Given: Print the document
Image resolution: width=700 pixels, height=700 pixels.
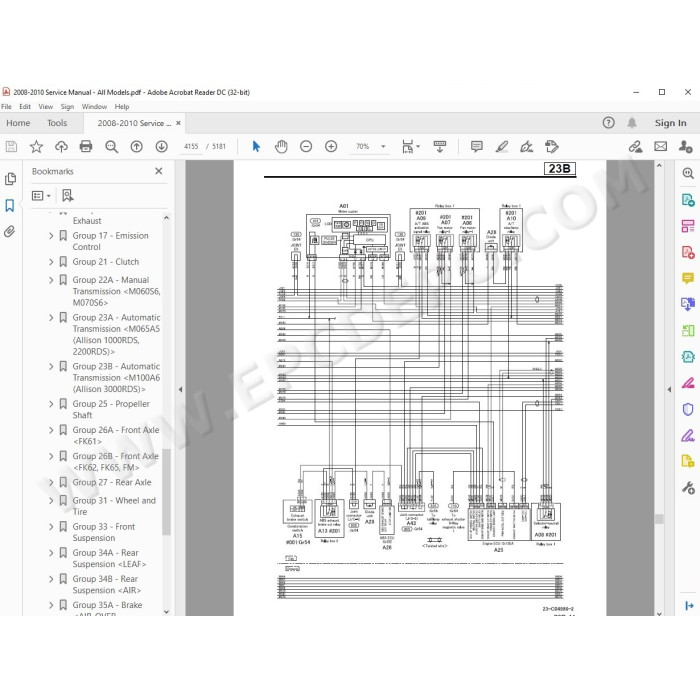Looking at the screenshot, I should [86, 146].
